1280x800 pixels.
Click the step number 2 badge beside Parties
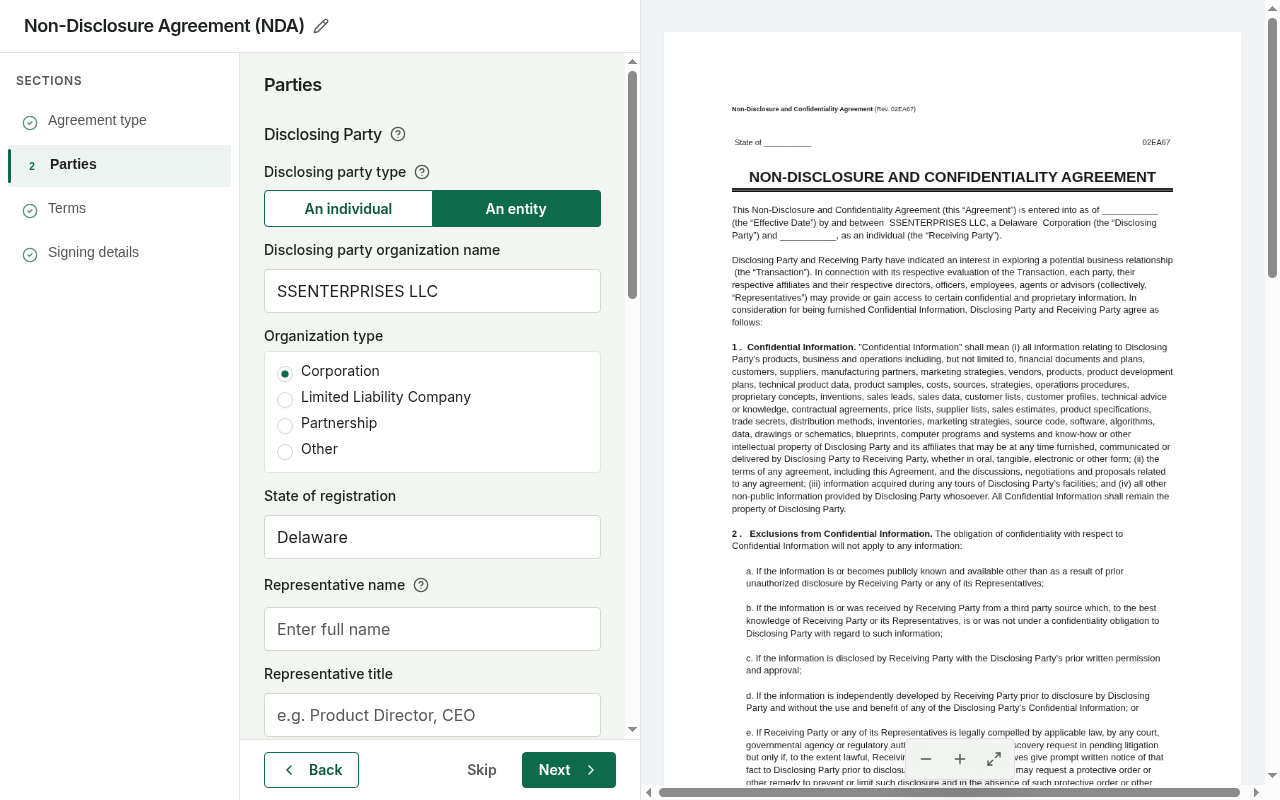pos(32,166)
